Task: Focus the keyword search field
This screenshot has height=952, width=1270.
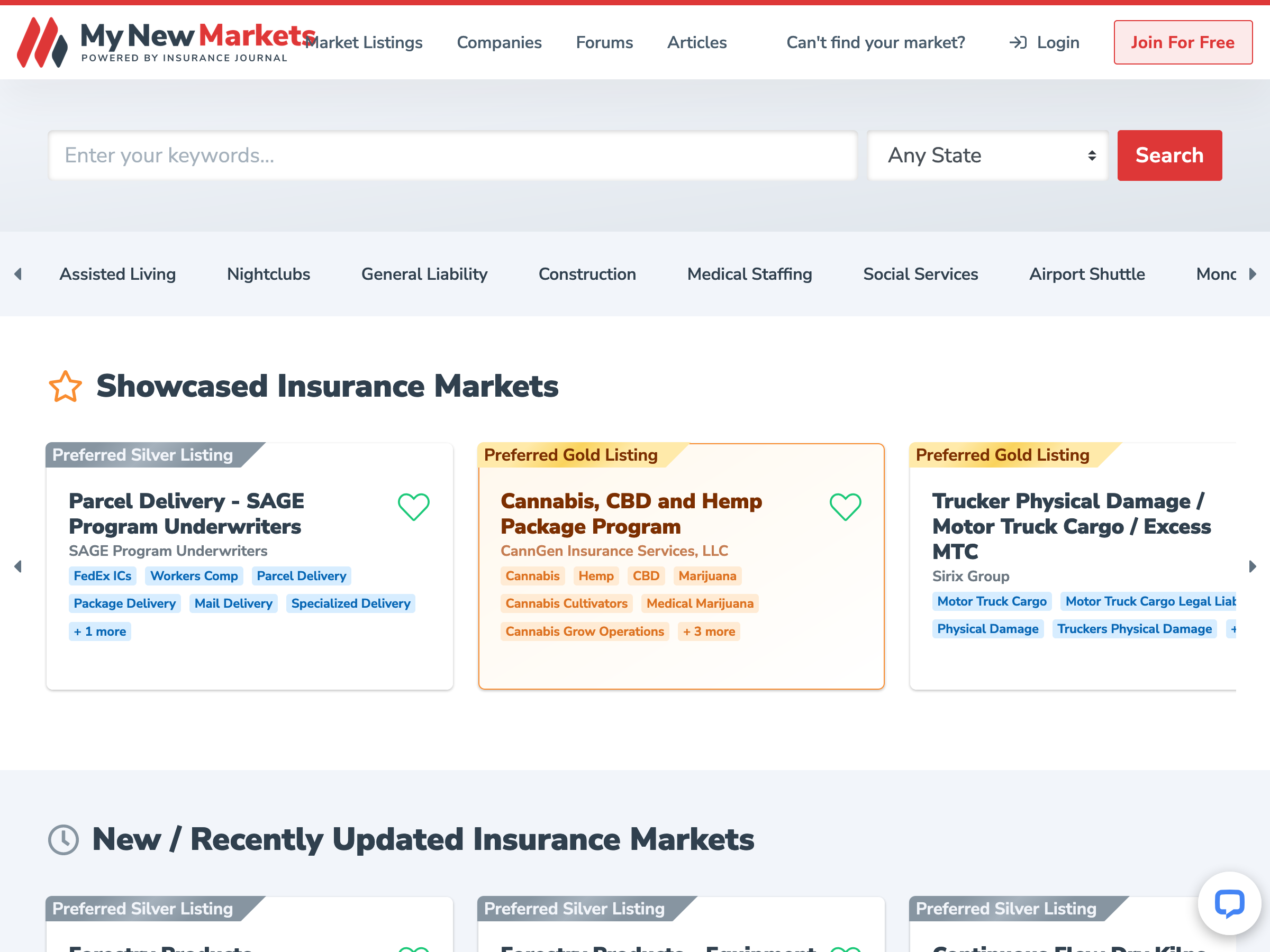Action: click(x=452, y=155)
